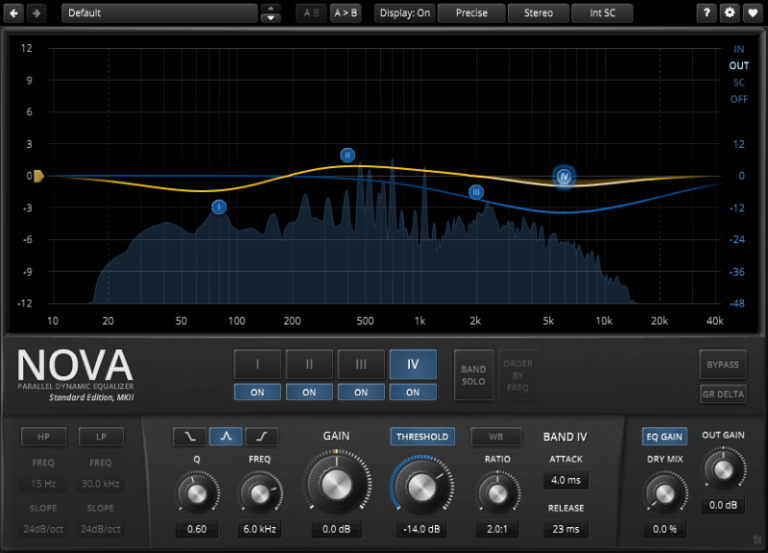Open the settings gear icon
768x553 pixels.
click(x=730, y=13)
